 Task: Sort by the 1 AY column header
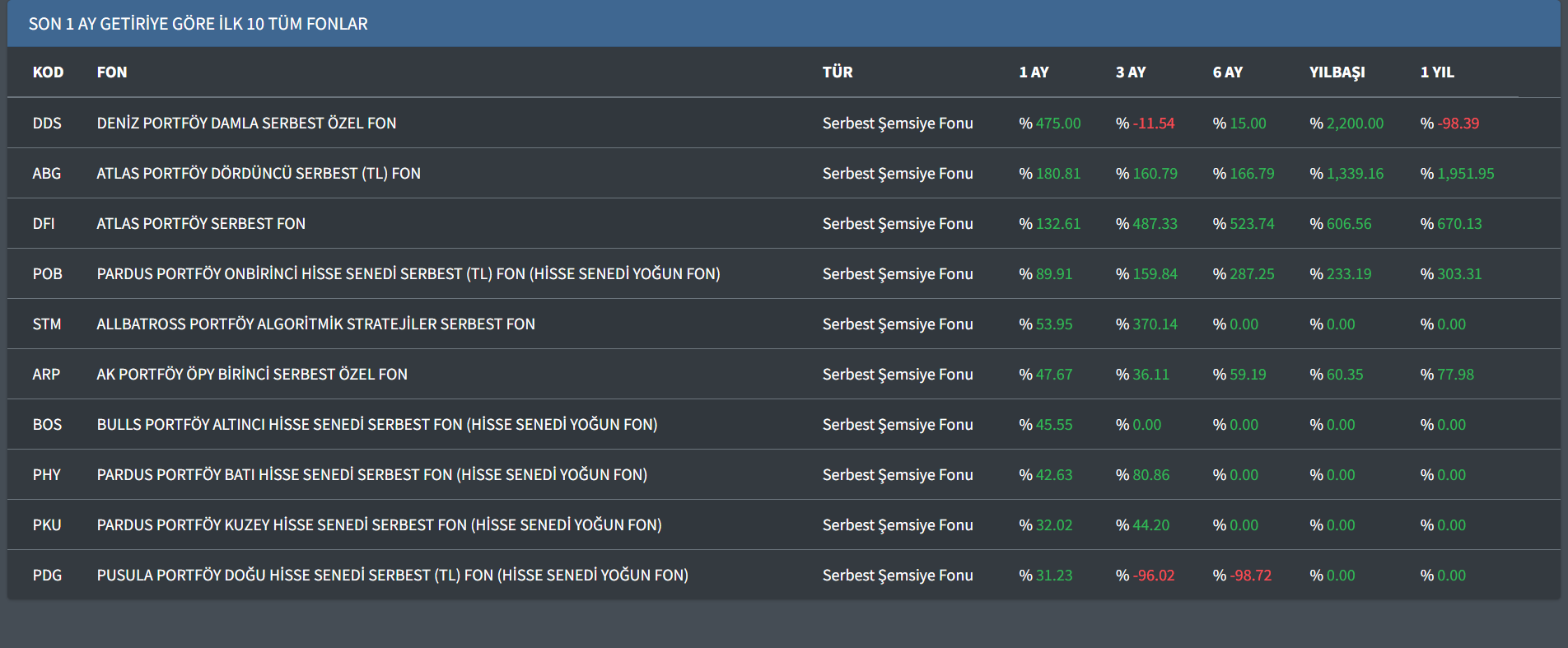pos(1034,72)
